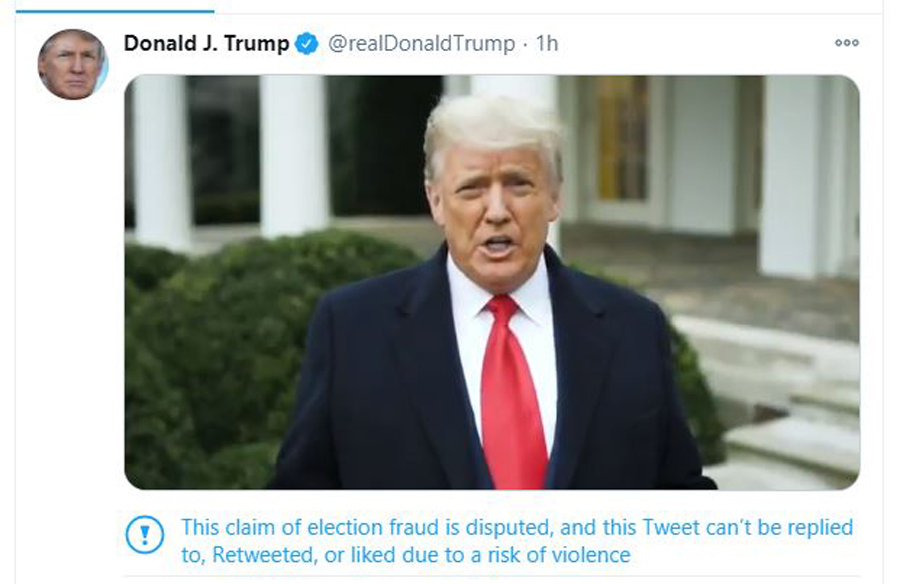This screenshot has width=900, height=584.
Task: Click the blue verified checkmark badge
Action: tap(306, 44)
